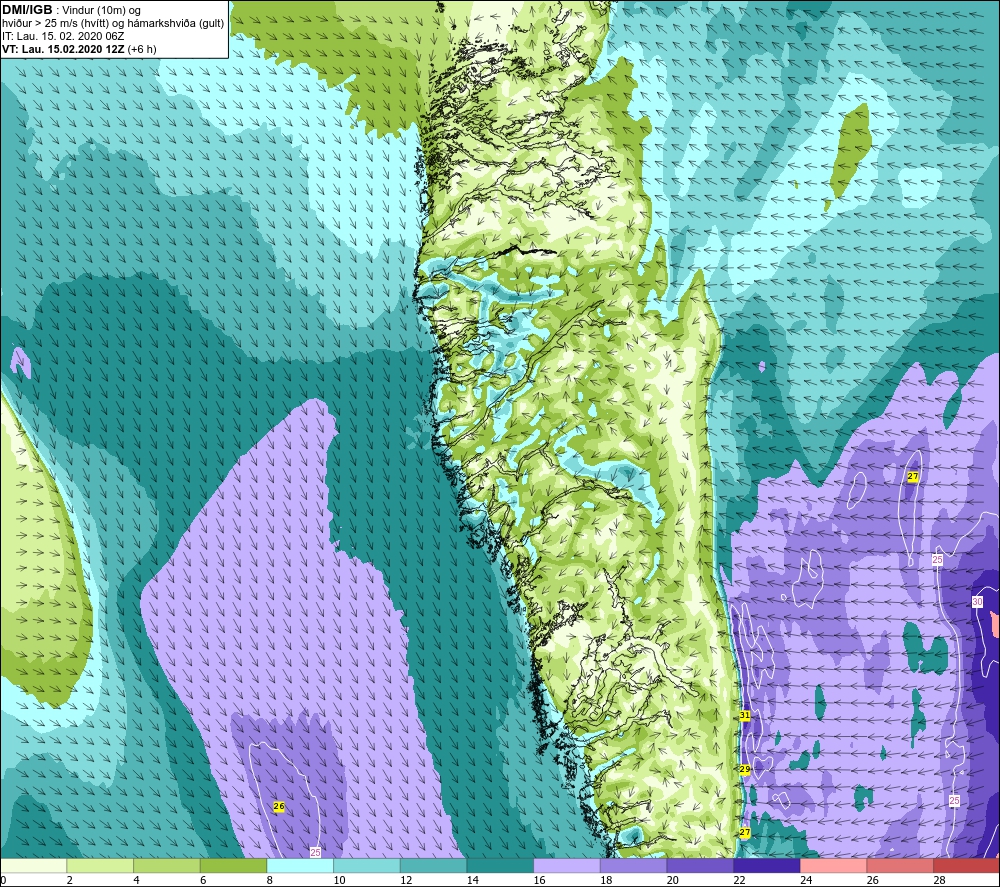This screenshot has width=1000, height=887.
Task: Click the white '30' contour label
Action: [978, 601]
